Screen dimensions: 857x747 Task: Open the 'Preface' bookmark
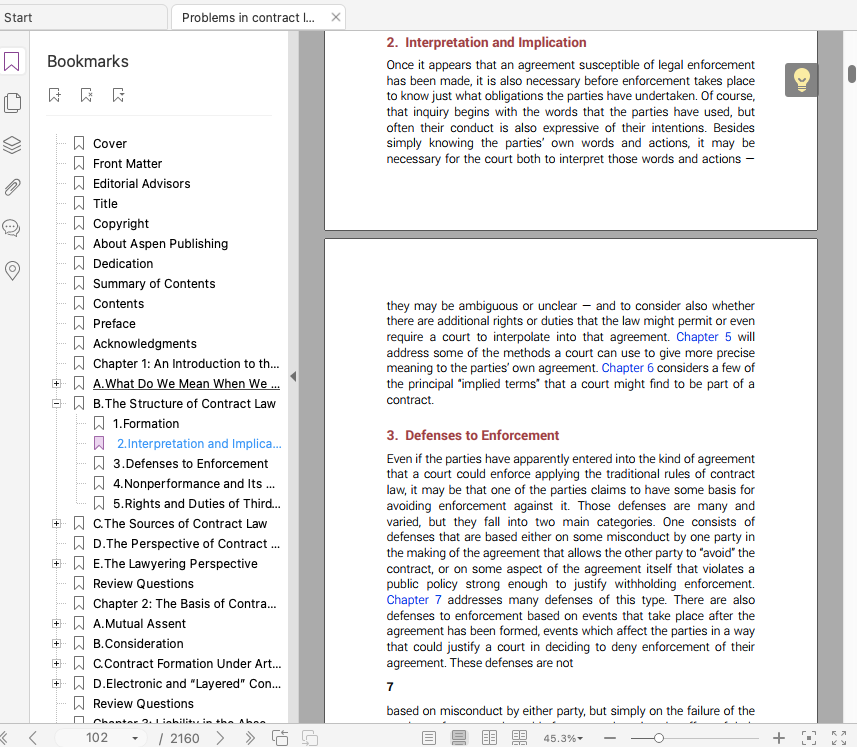[114, 323]
